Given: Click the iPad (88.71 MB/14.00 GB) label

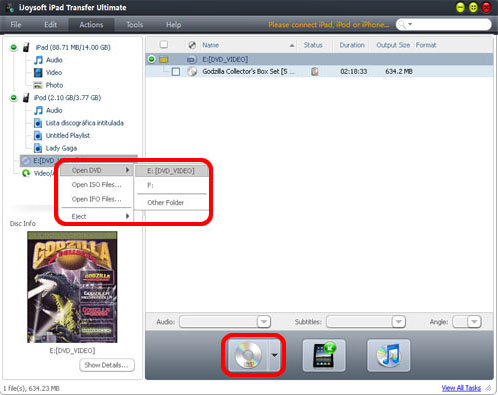Looking at the screenshot, I should (73, 47).
